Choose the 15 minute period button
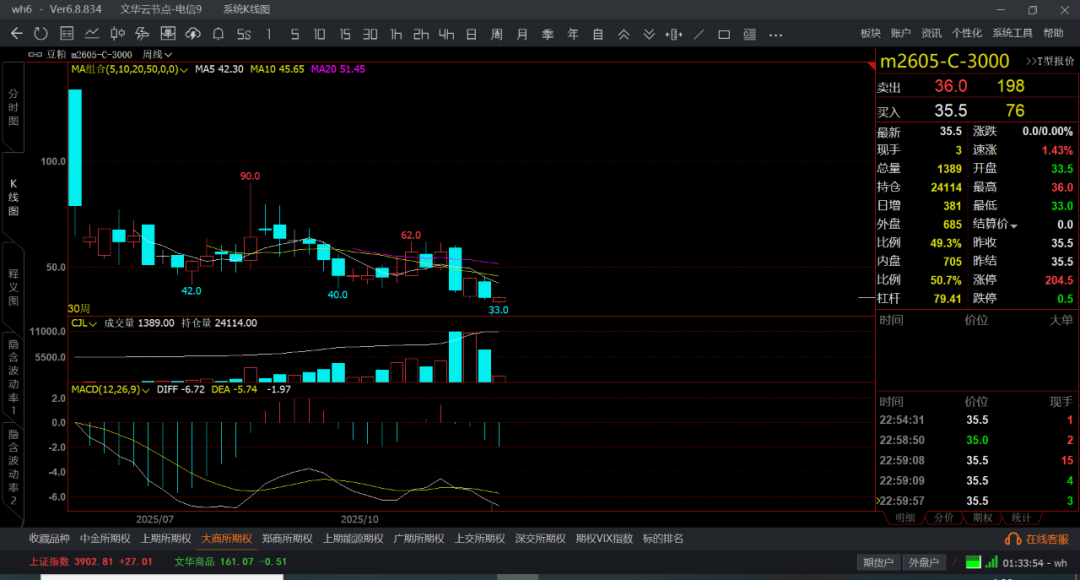 click(x=345, y=34)
